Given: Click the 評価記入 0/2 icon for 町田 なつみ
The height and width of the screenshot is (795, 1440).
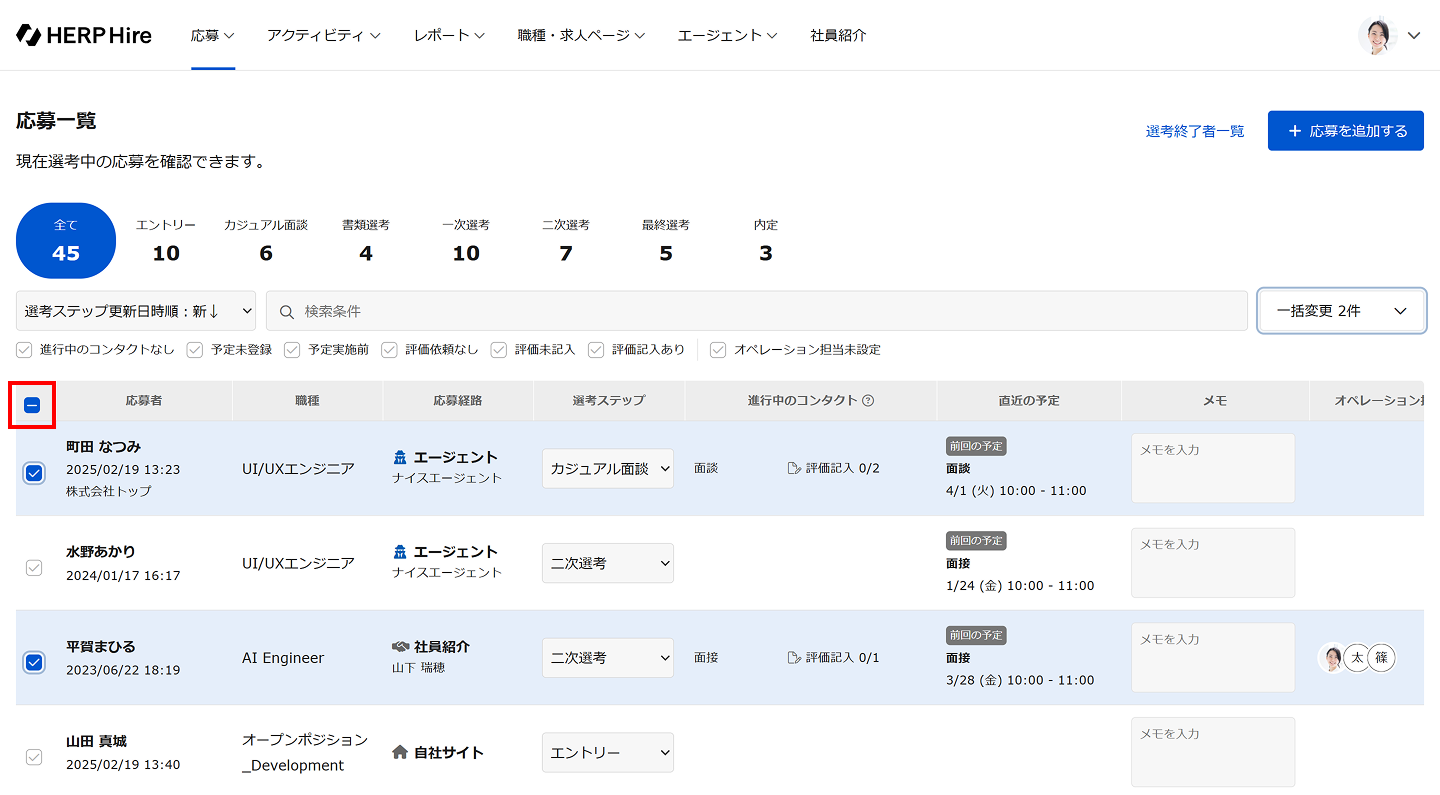Looking at the screenshot, I should 794,468.
